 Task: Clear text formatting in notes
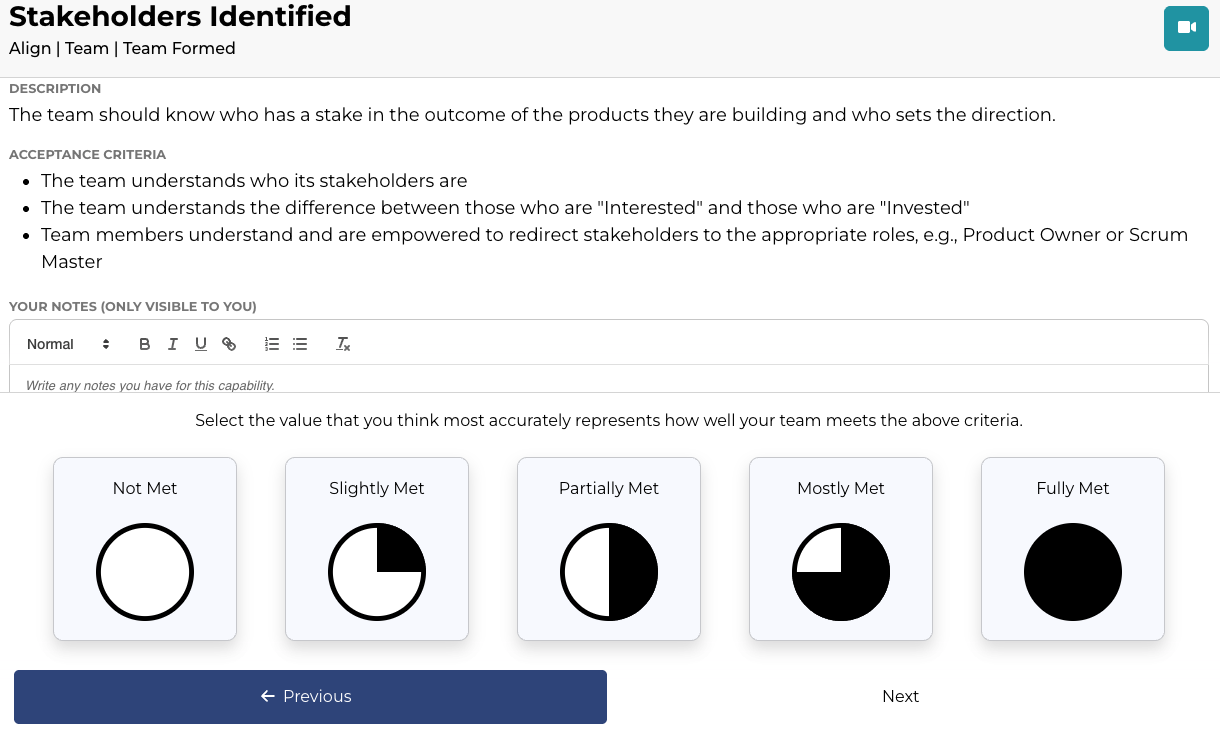click(343, 344)
